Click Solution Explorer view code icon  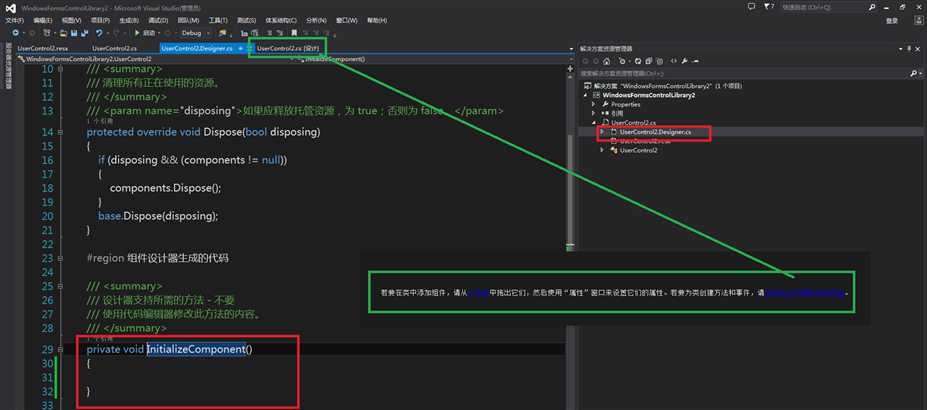point(673,61)
